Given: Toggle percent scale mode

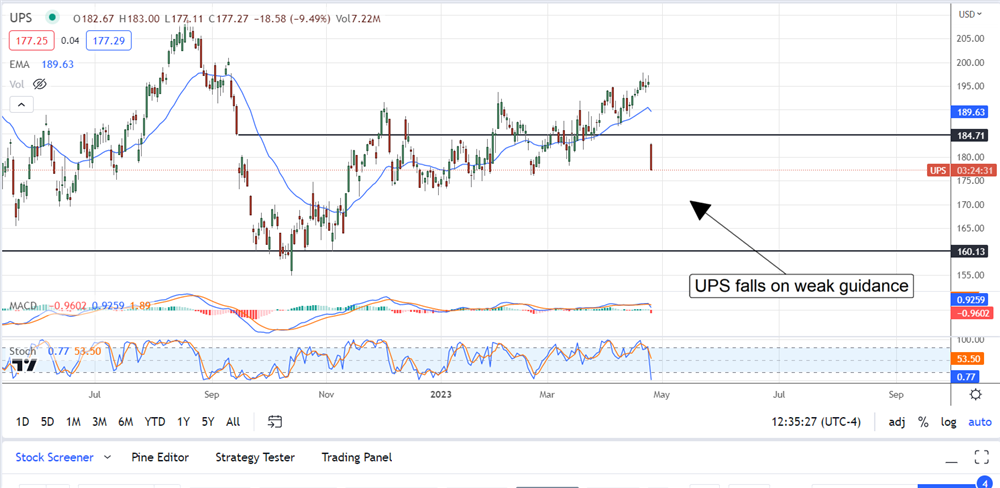Looking at the screenshot, I should [x=923, y=422].
